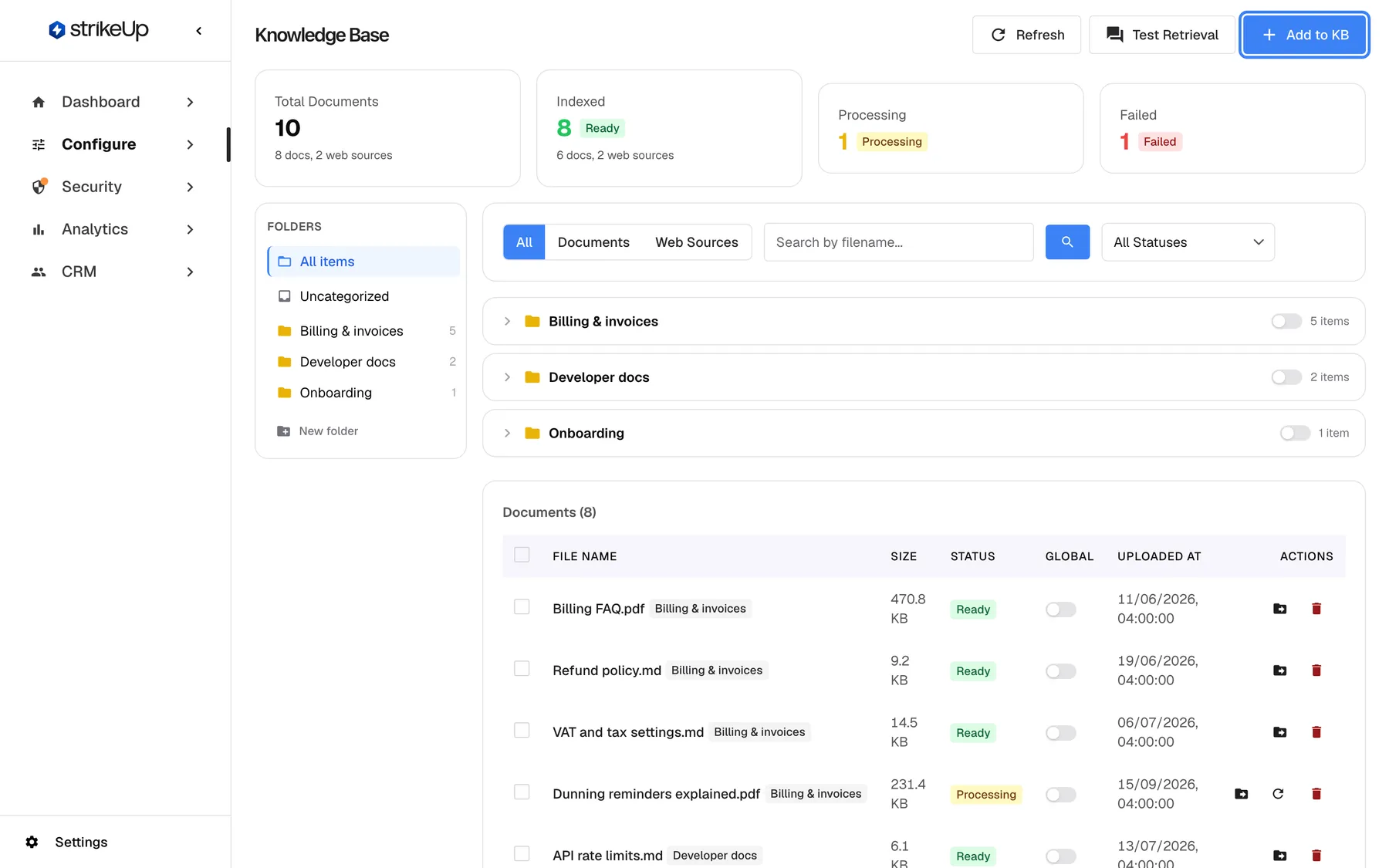The image size is (1389, 868).
Task: Click the Billing & invoices tag on Refund policy.md
Action: [717, 670]
